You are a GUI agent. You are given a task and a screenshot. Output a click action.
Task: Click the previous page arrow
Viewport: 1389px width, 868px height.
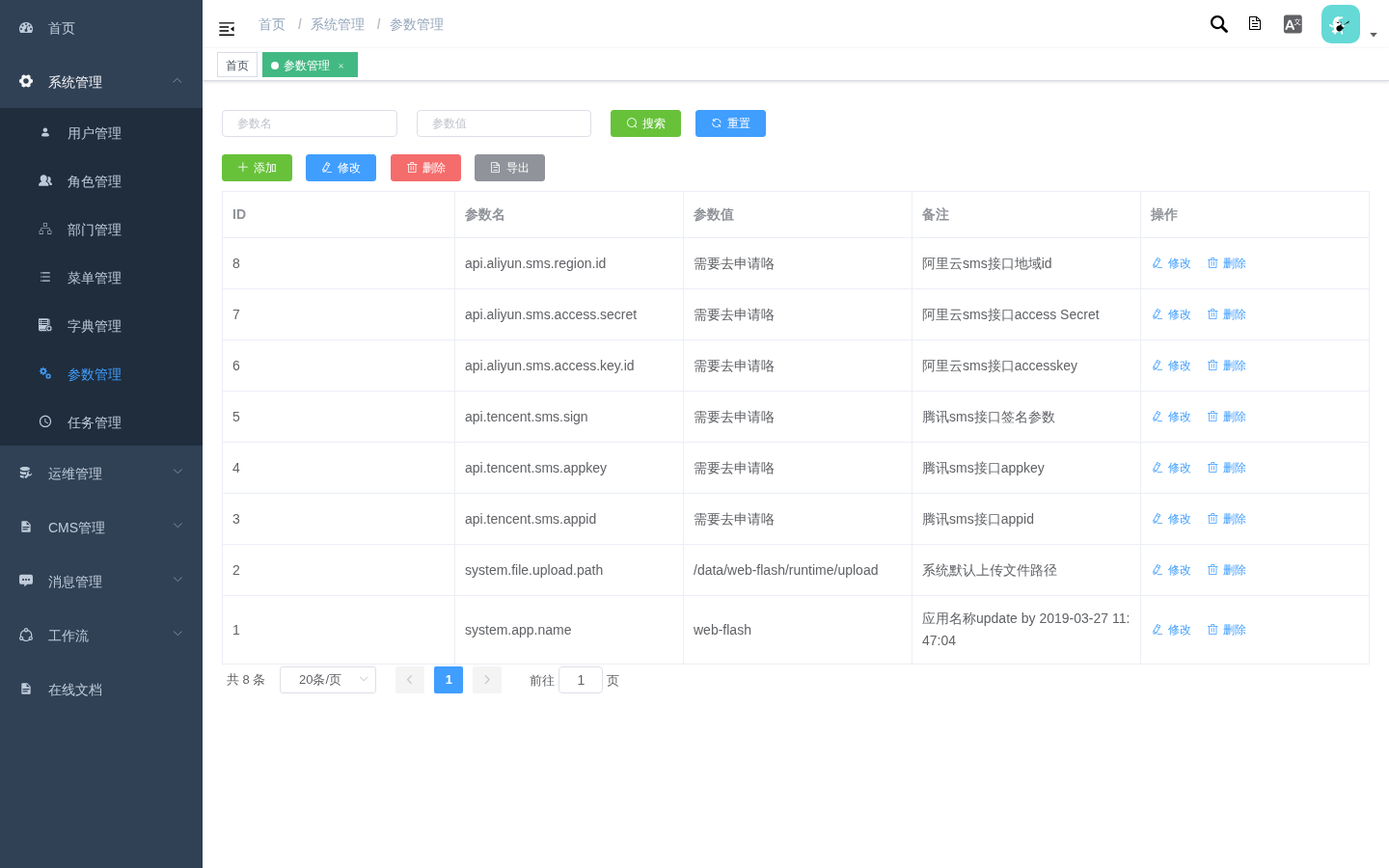[x=410, y=680]
